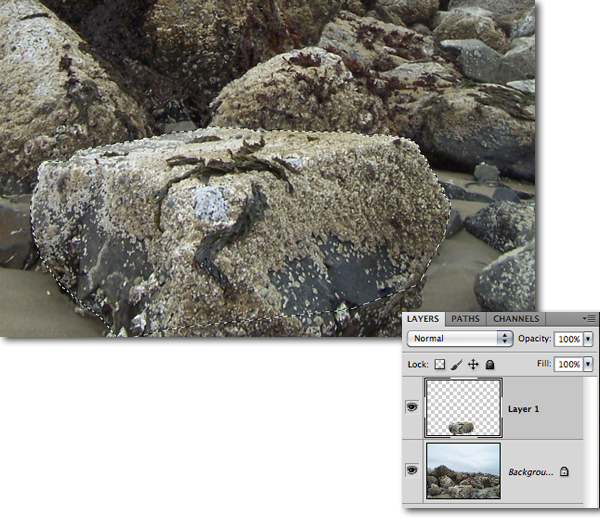Open the Normal blend mode dropdown
600x532 pixels.
click(x=460, y=339)
